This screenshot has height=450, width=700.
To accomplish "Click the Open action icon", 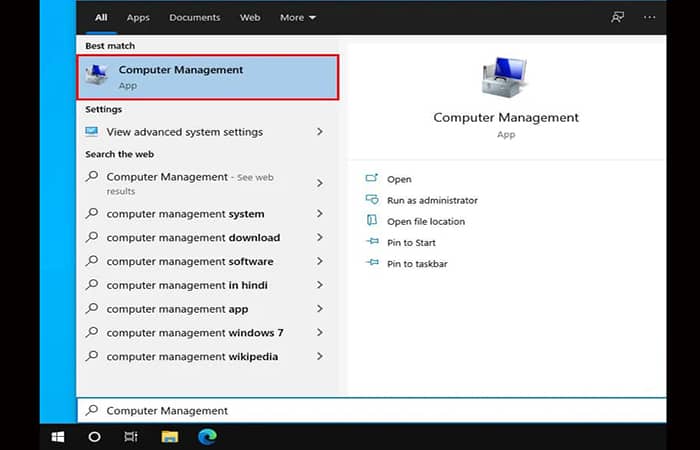I will (371, 179).
